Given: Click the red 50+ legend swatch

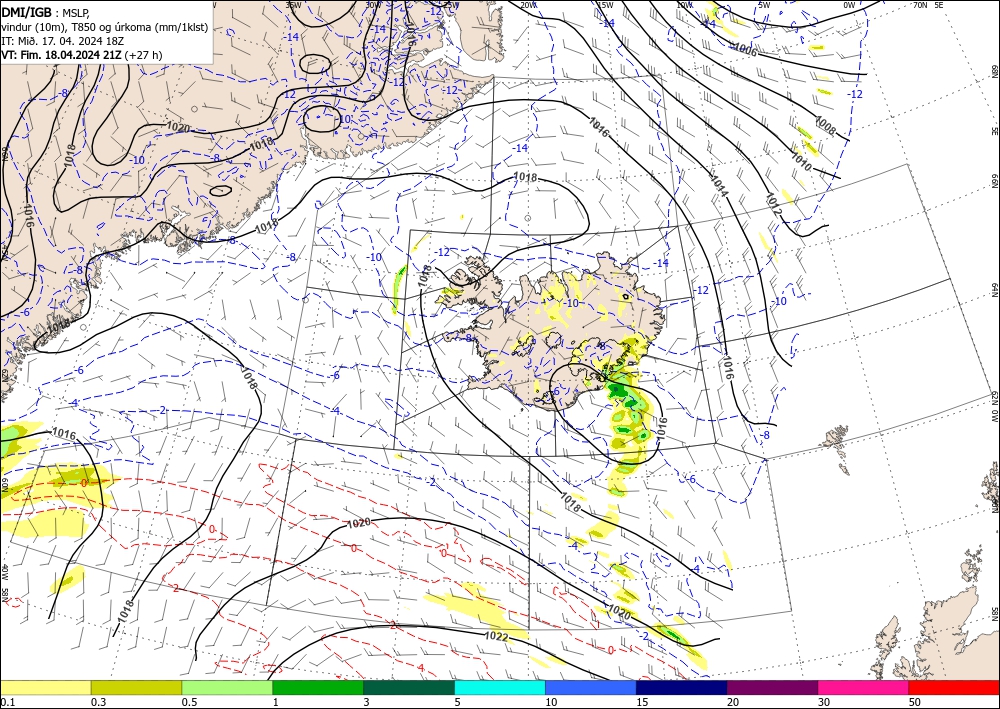Looking at the screenshot, I should tap(954, 687).
